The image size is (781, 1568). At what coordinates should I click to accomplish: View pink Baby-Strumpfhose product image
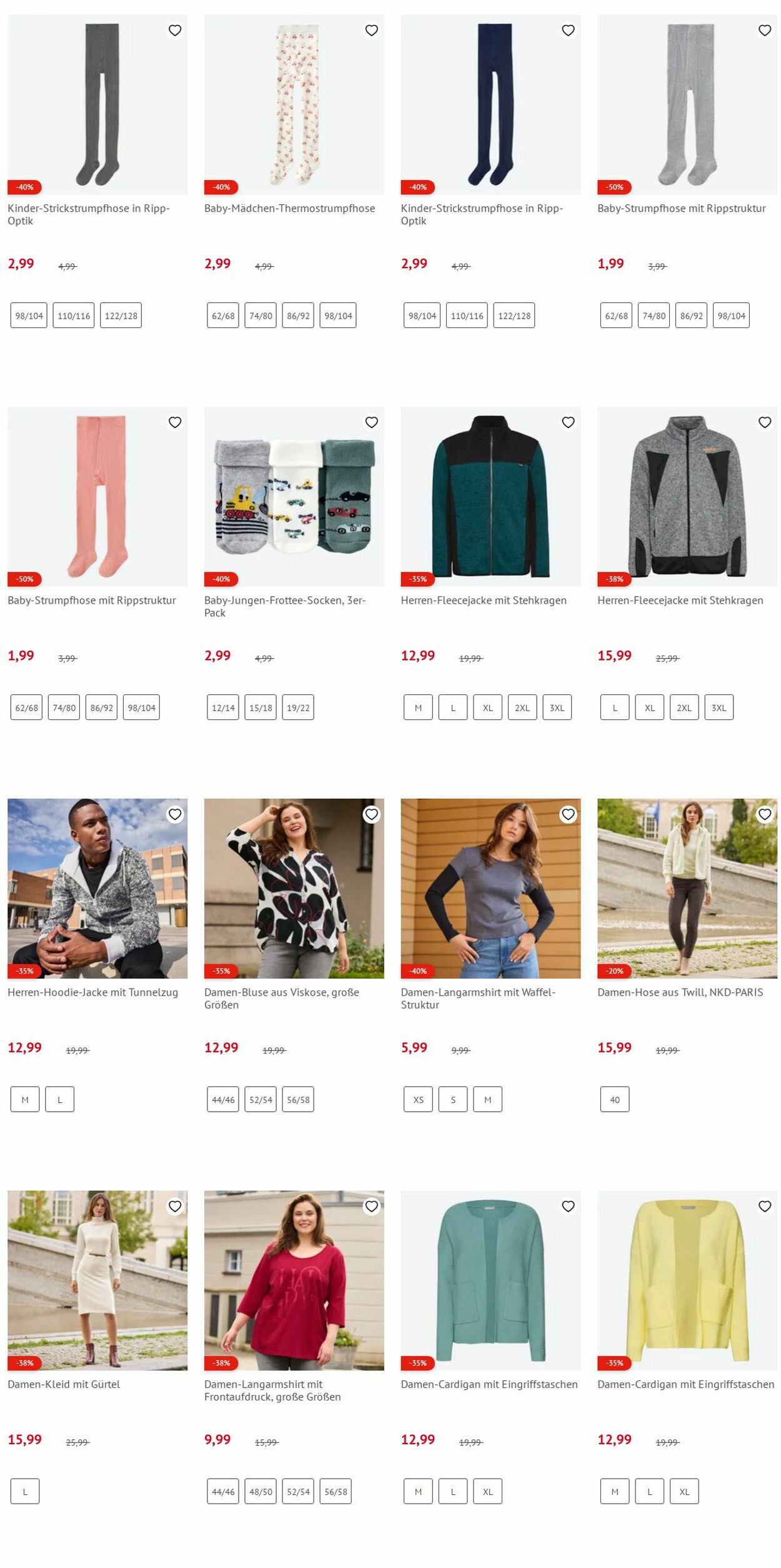click(97, 496)
